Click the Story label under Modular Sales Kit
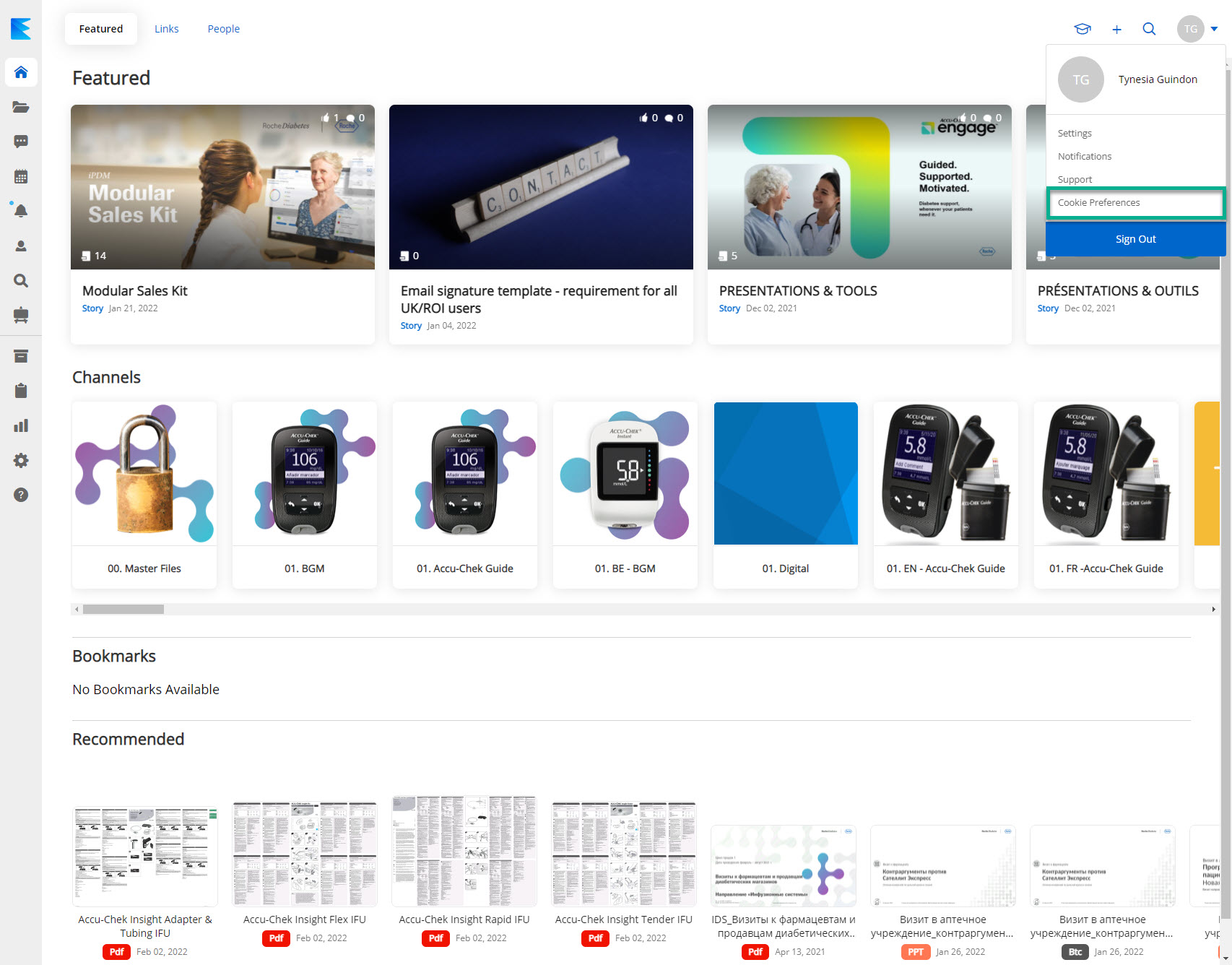 point(92,308)
